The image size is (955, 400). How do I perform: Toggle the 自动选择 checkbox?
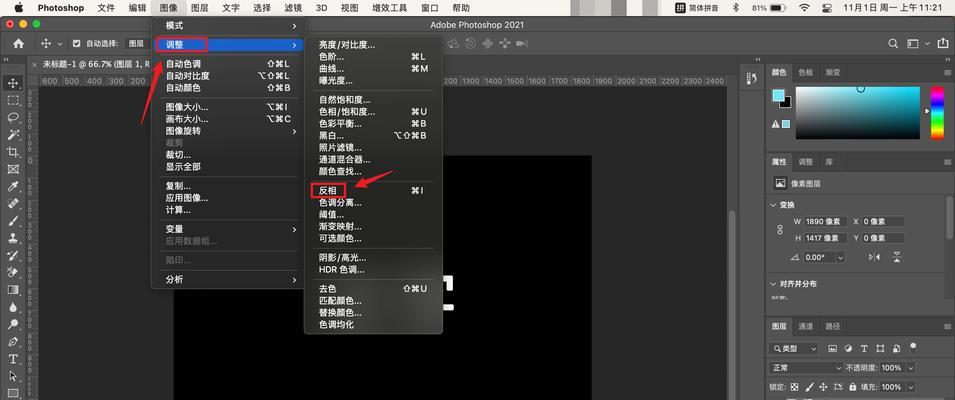point(77,44)
